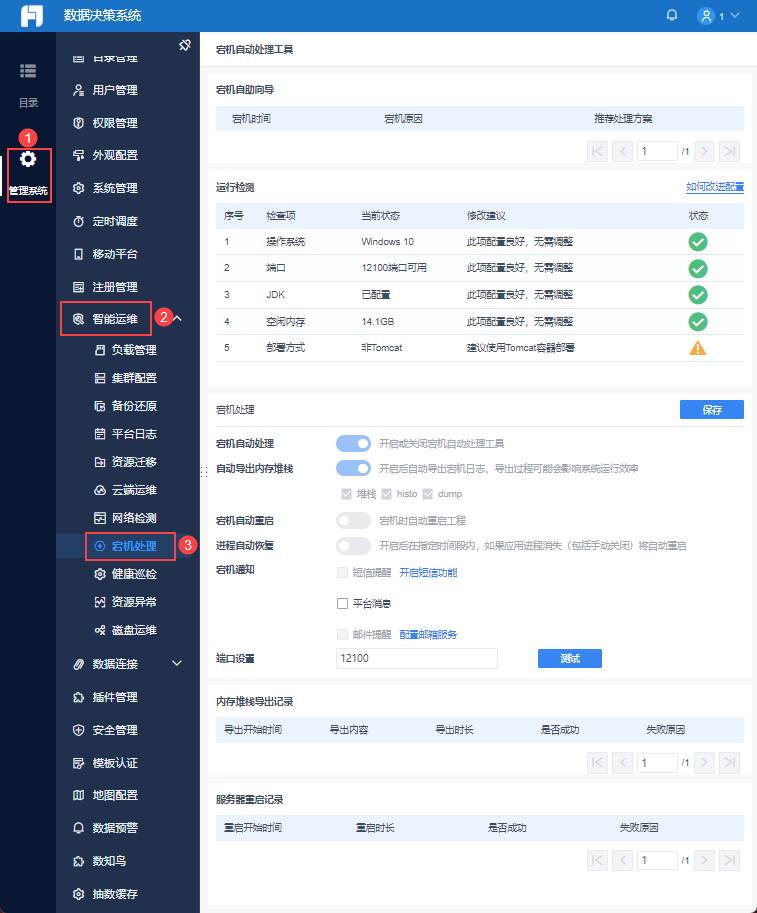Check the 平台消息 checkbox

click(x=342, y=603)
